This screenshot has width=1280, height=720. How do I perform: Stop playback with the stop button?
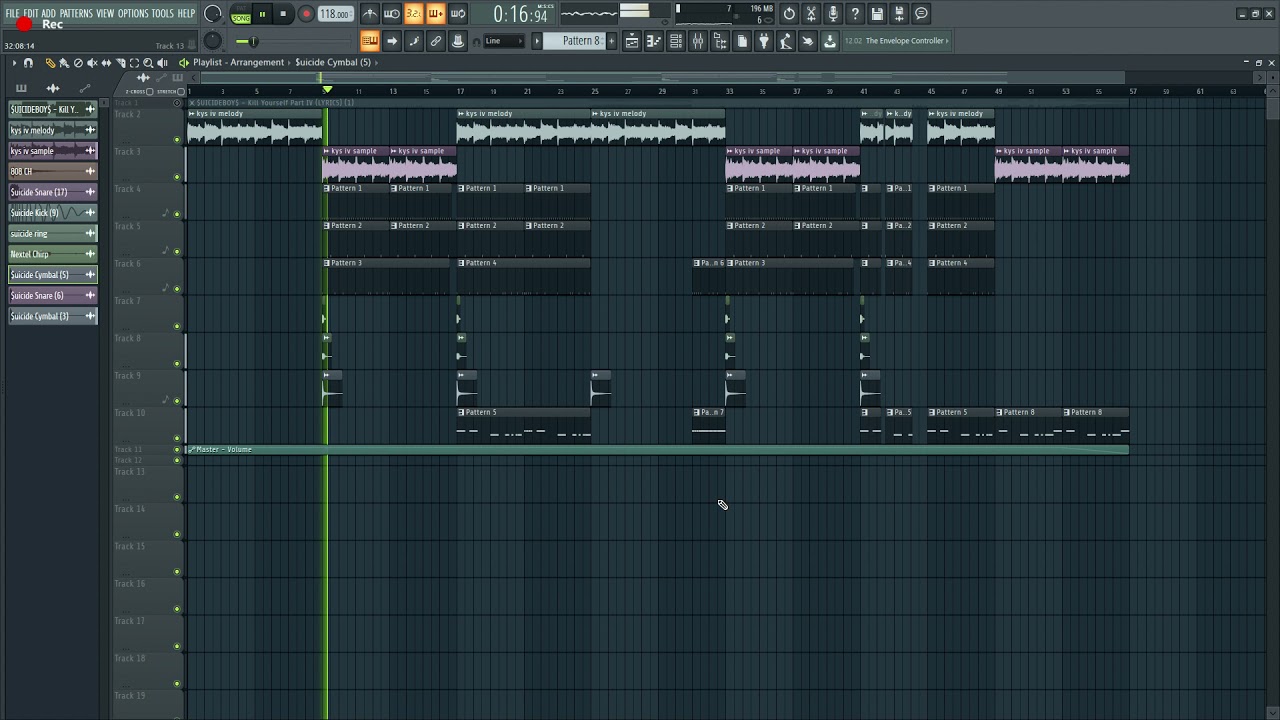tap(283, 14)
